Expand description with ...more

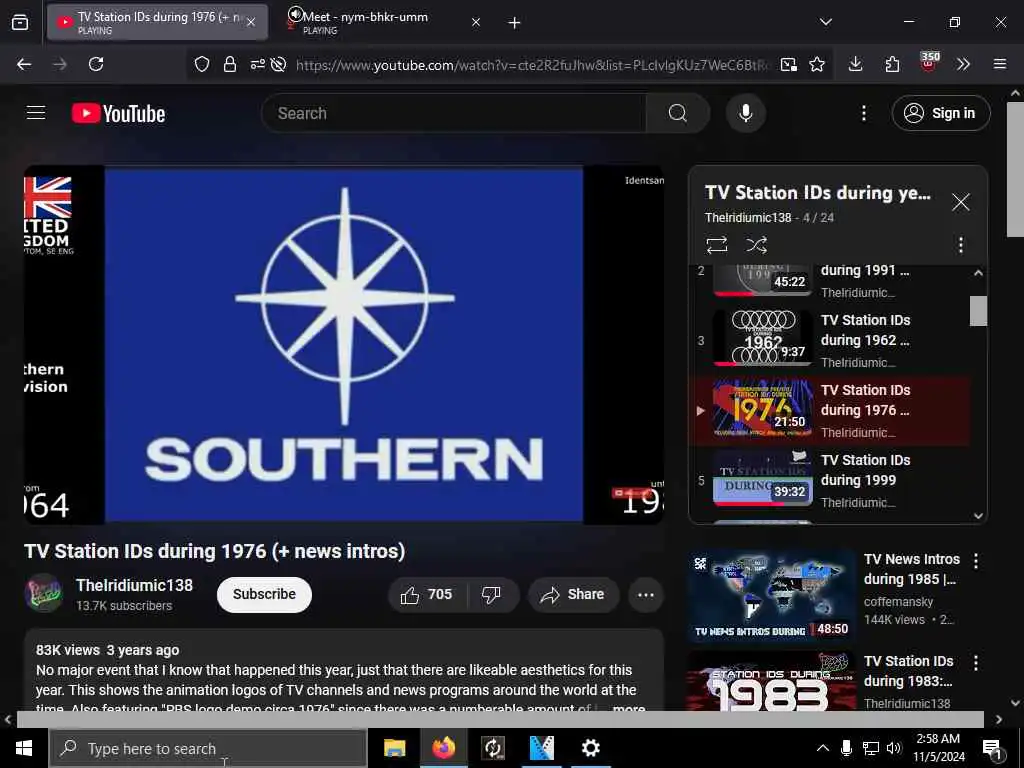[x=628, y=708]
